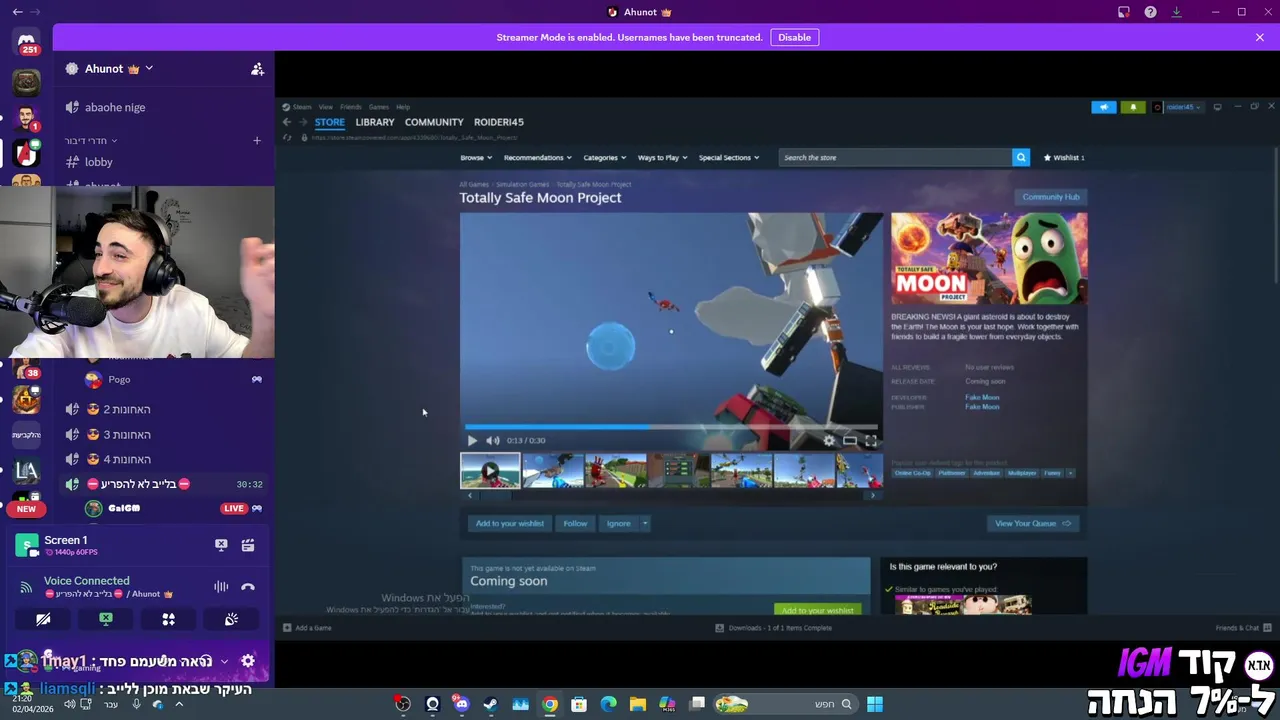The width and height of the screenshot is (1280, 720).
Task: Toggle Discord camera on or off
Action: pos(43,619)
